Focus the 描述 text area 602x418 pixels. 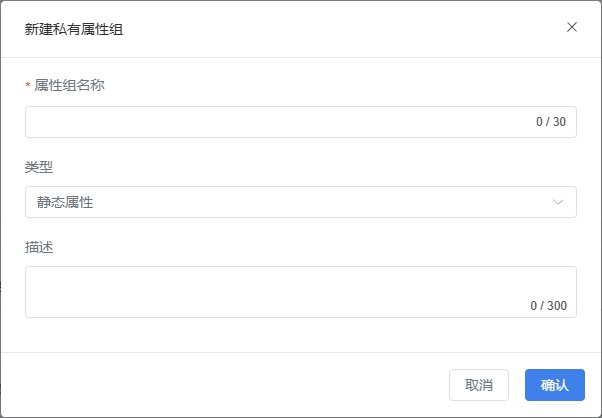(x=270, y=286)
